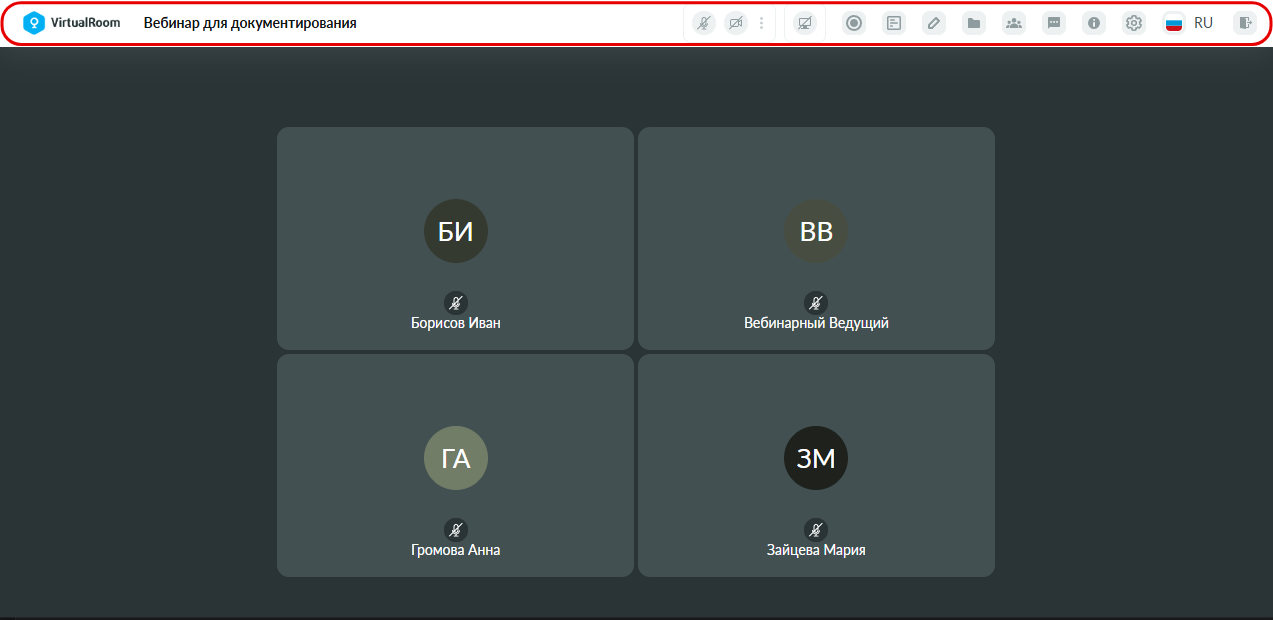Click the webinar title "Вебинар для документирования"
This screenshot has width=1273, height=620.
[250, 23]
